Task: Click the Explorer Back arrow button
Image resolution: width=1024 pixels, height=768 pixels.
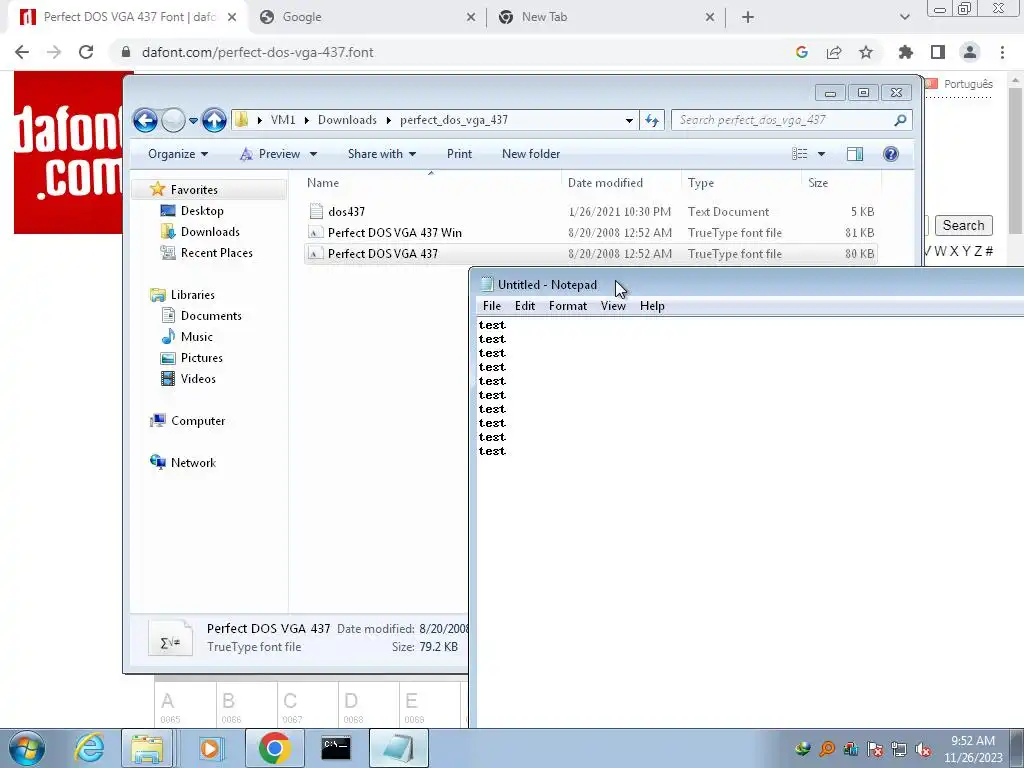Action: 145,120
